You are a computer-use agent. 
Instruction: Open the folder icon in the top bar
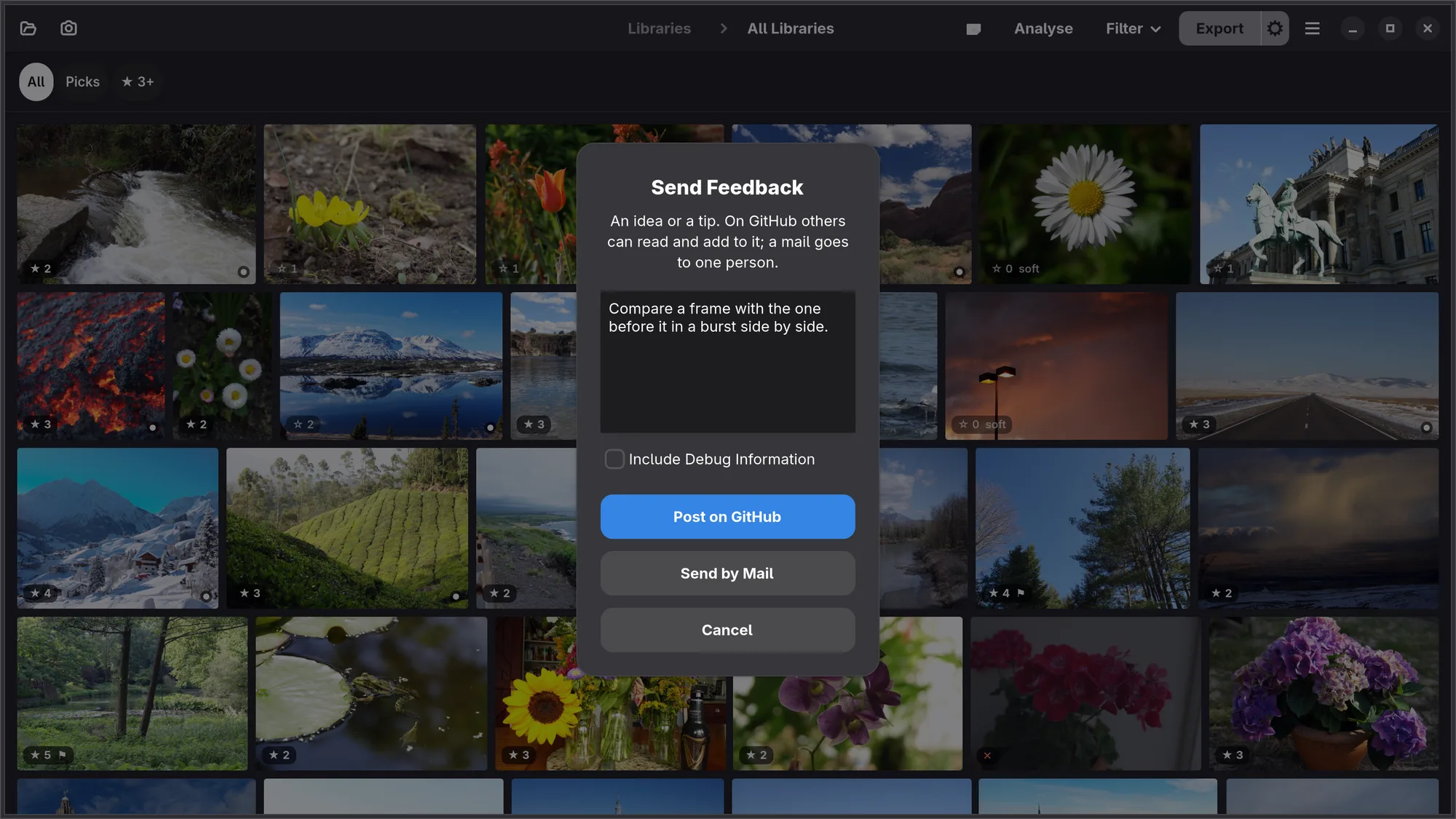point(28,28)
